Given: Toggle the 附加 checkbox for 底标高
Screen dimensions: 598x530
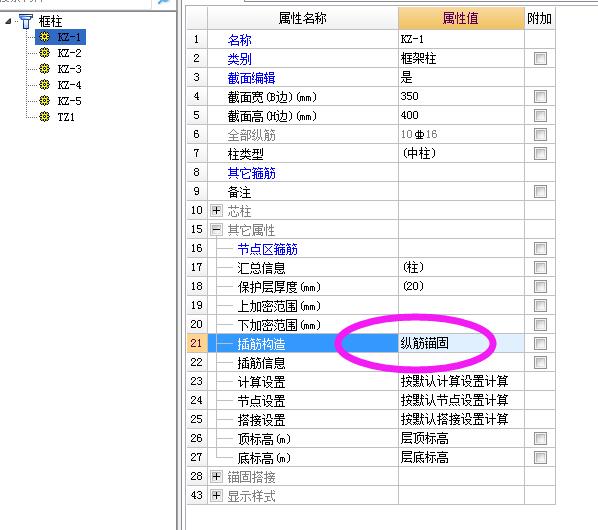Looking at the screenshot, I should tap(540, 457).
